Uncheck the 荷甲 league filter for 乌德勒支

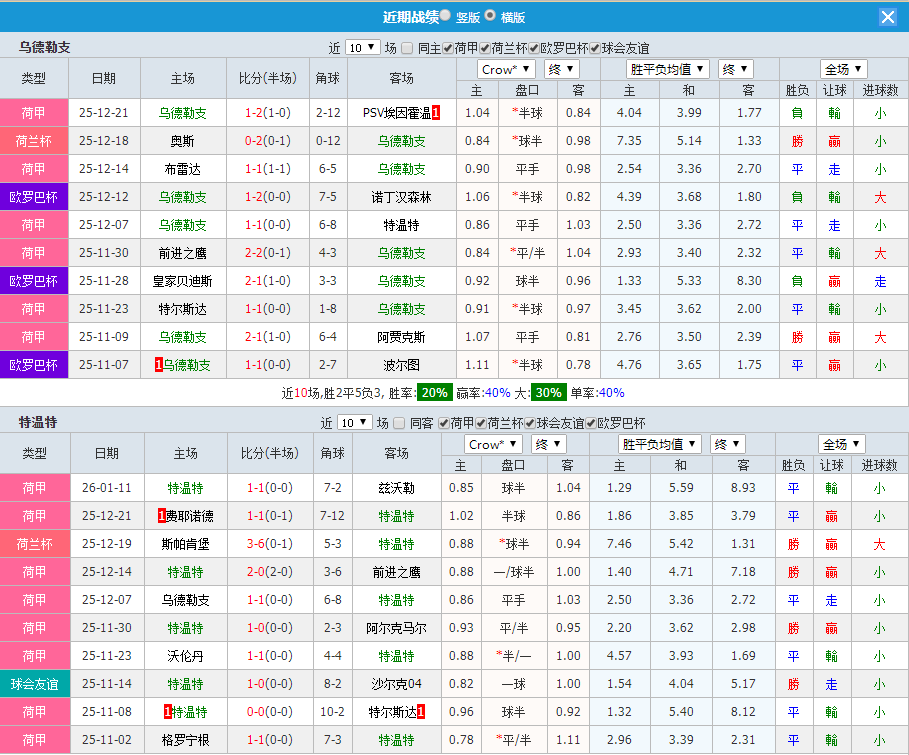(449, 46)
